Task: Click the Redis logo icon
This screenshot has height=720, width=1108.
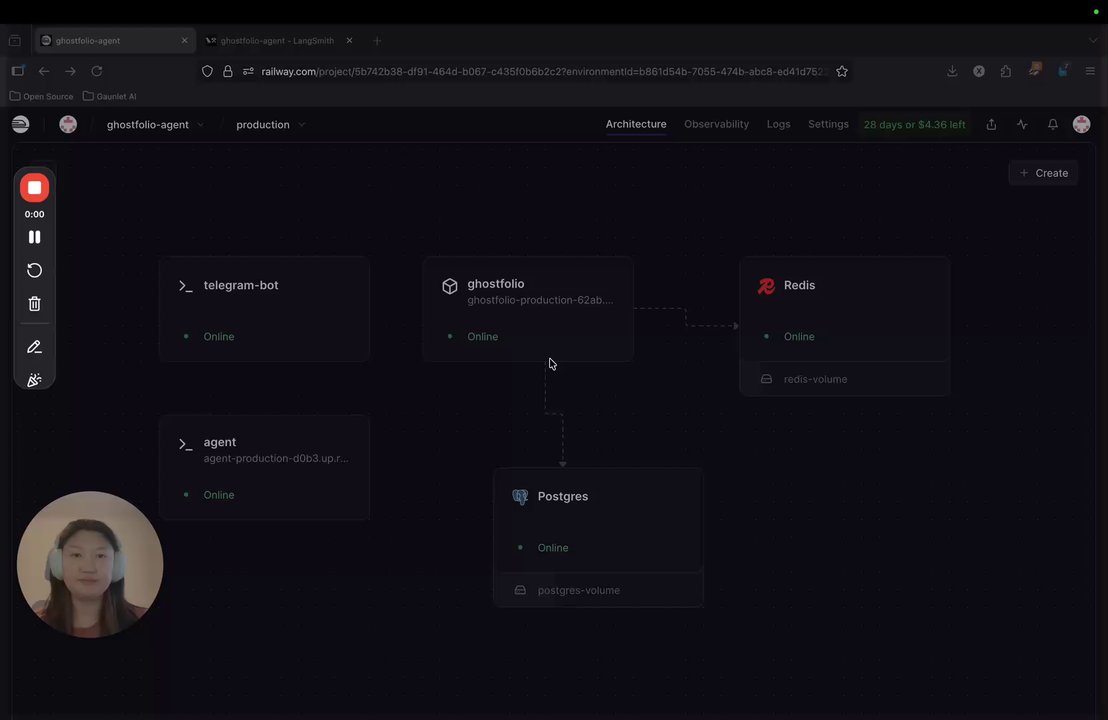Action: [x=766, y=285]
